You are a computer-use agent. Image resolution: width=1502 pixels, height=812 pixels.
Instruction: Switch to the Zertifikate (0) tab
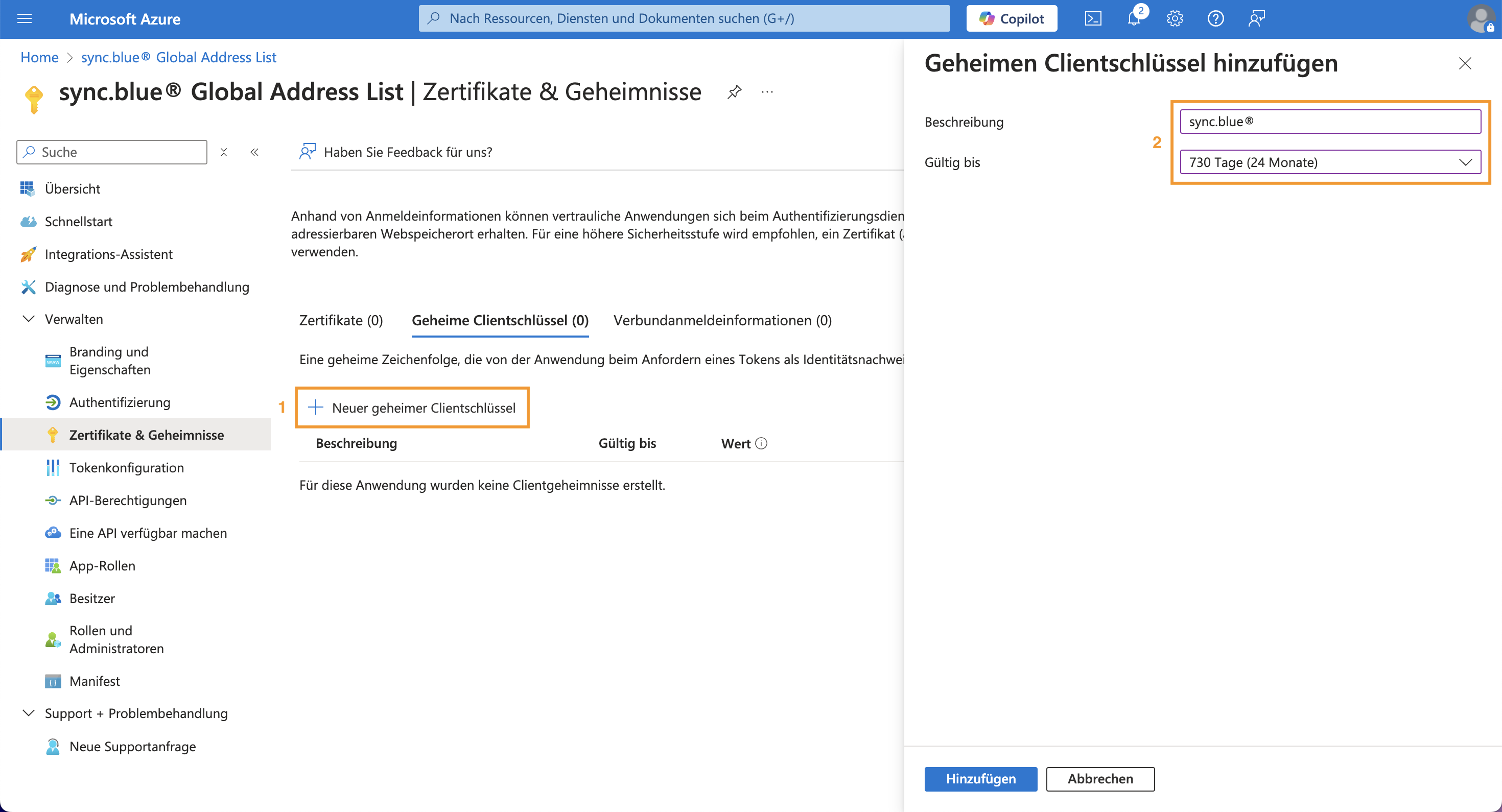click(x=341, y=321)
